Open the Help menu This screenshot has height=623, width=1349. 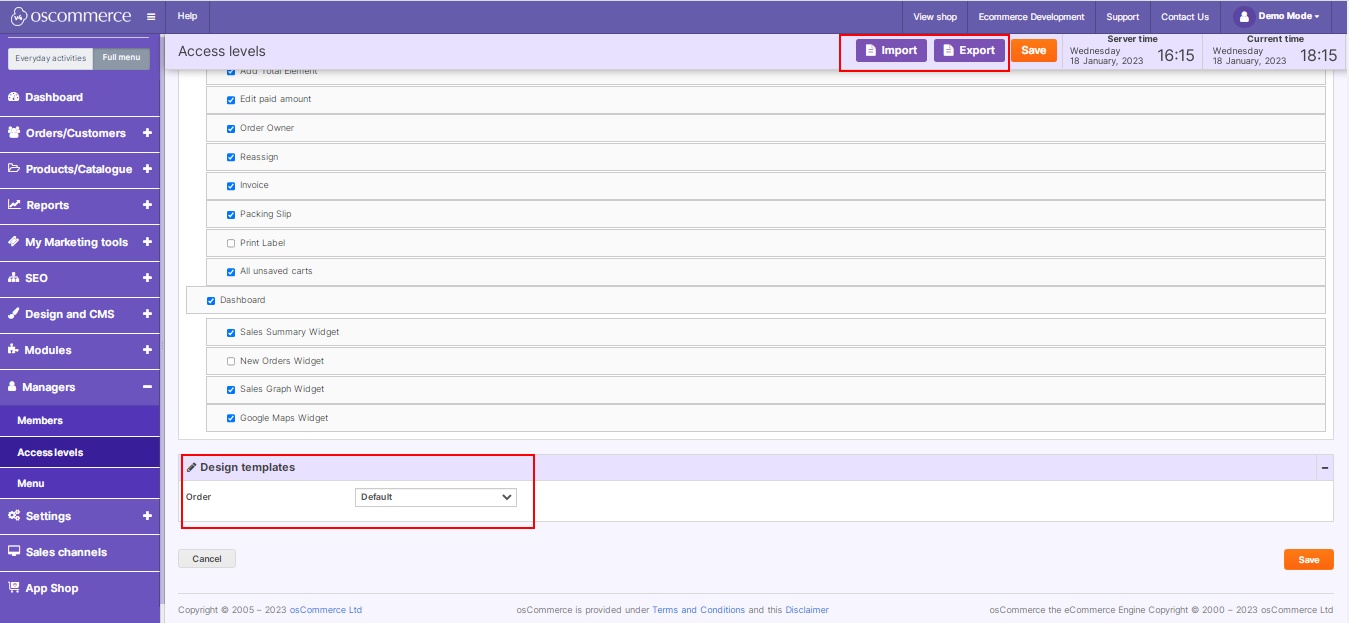tap(187, 16)
